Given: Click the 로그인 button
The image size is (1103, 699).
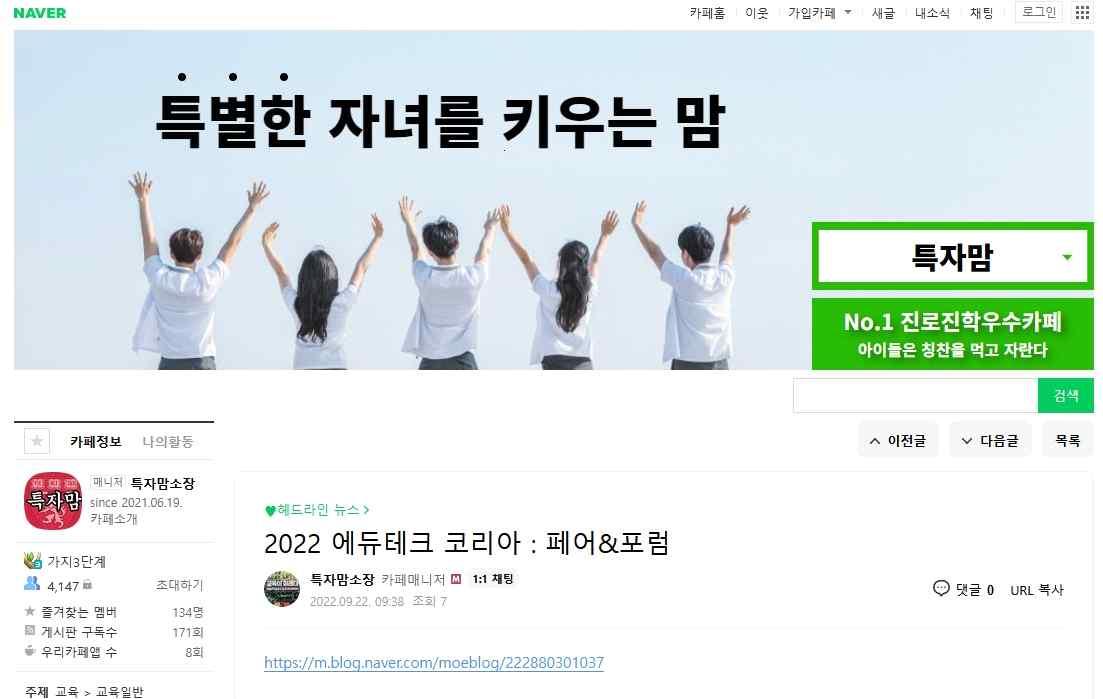Looking at the screenshot, I should click(x=1038, y=13).
